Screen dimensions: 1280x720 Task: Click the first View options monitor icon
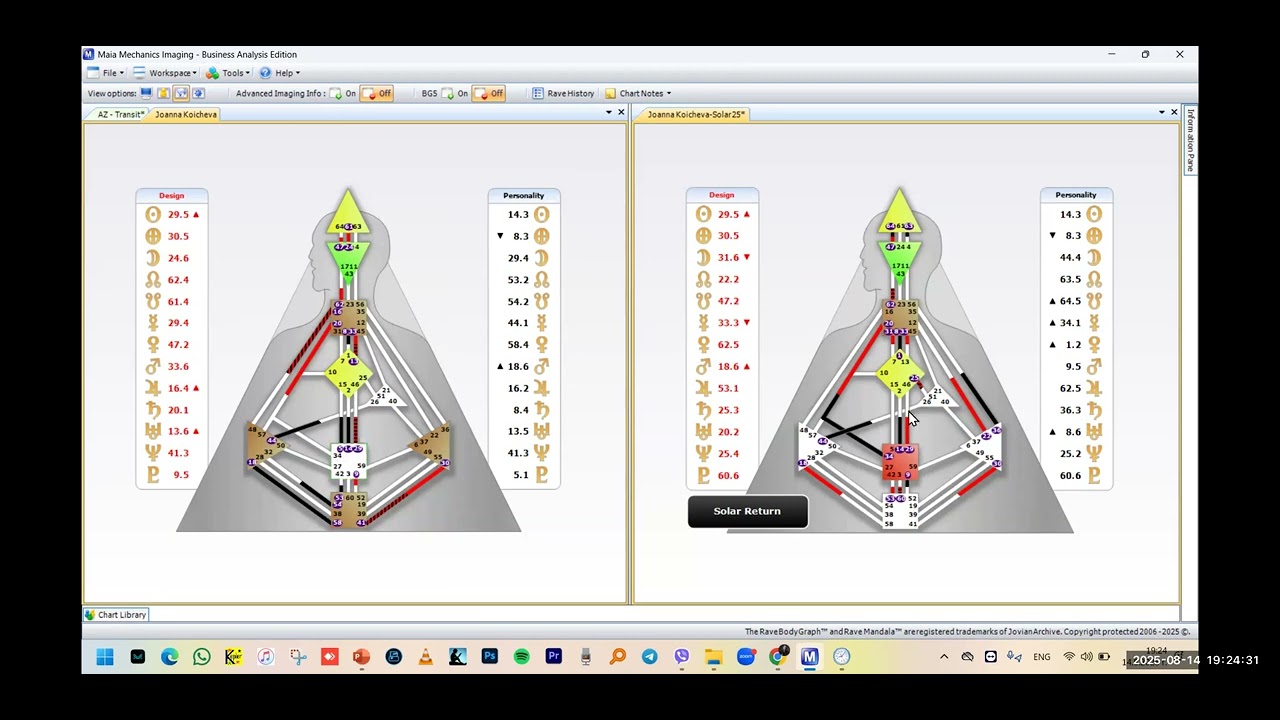(146, 93)
